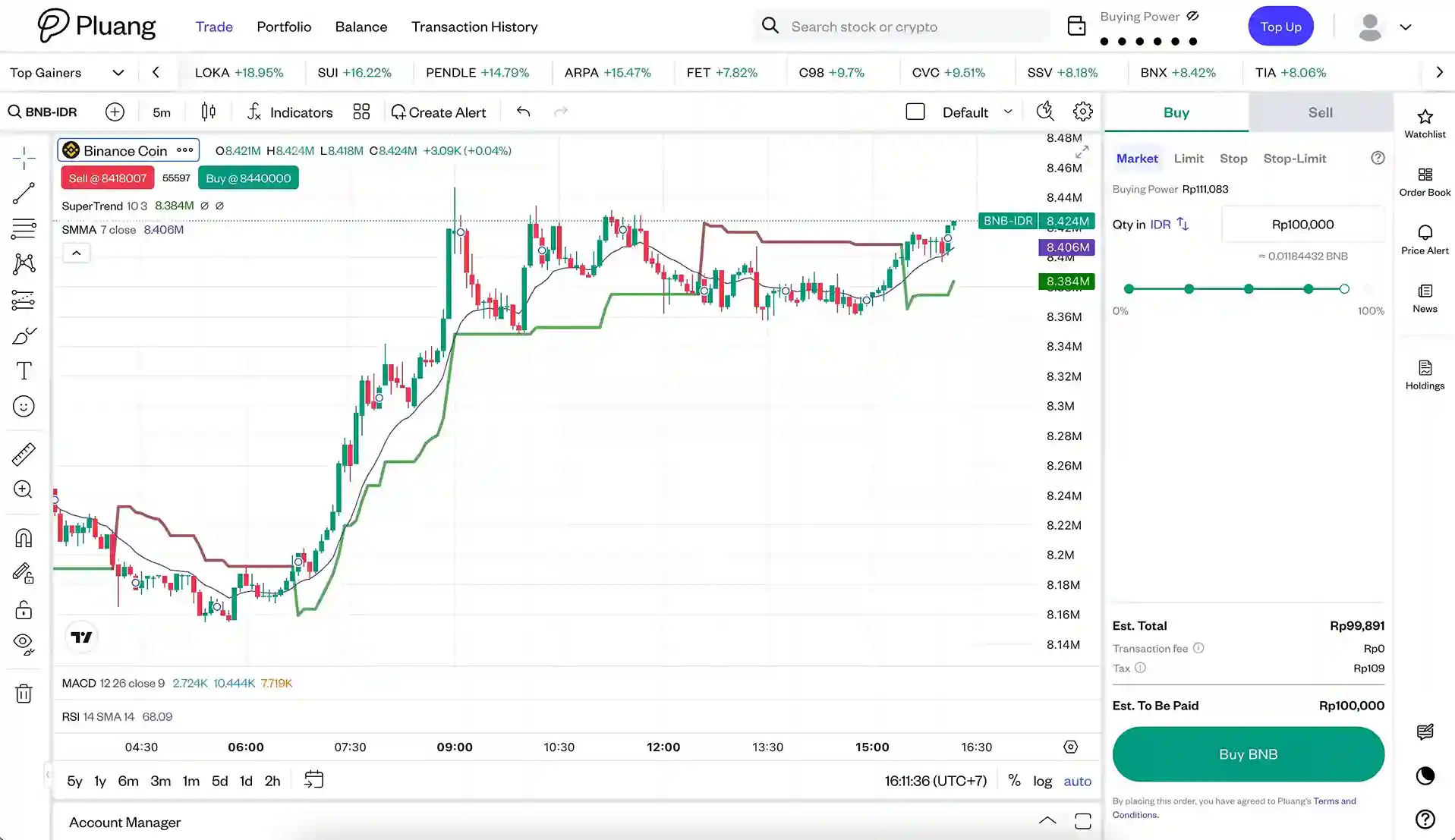Select the crosshair cursor tool
Image resolution: width=1455 pixels, height=840 pixels.
(x=24, y=158)
